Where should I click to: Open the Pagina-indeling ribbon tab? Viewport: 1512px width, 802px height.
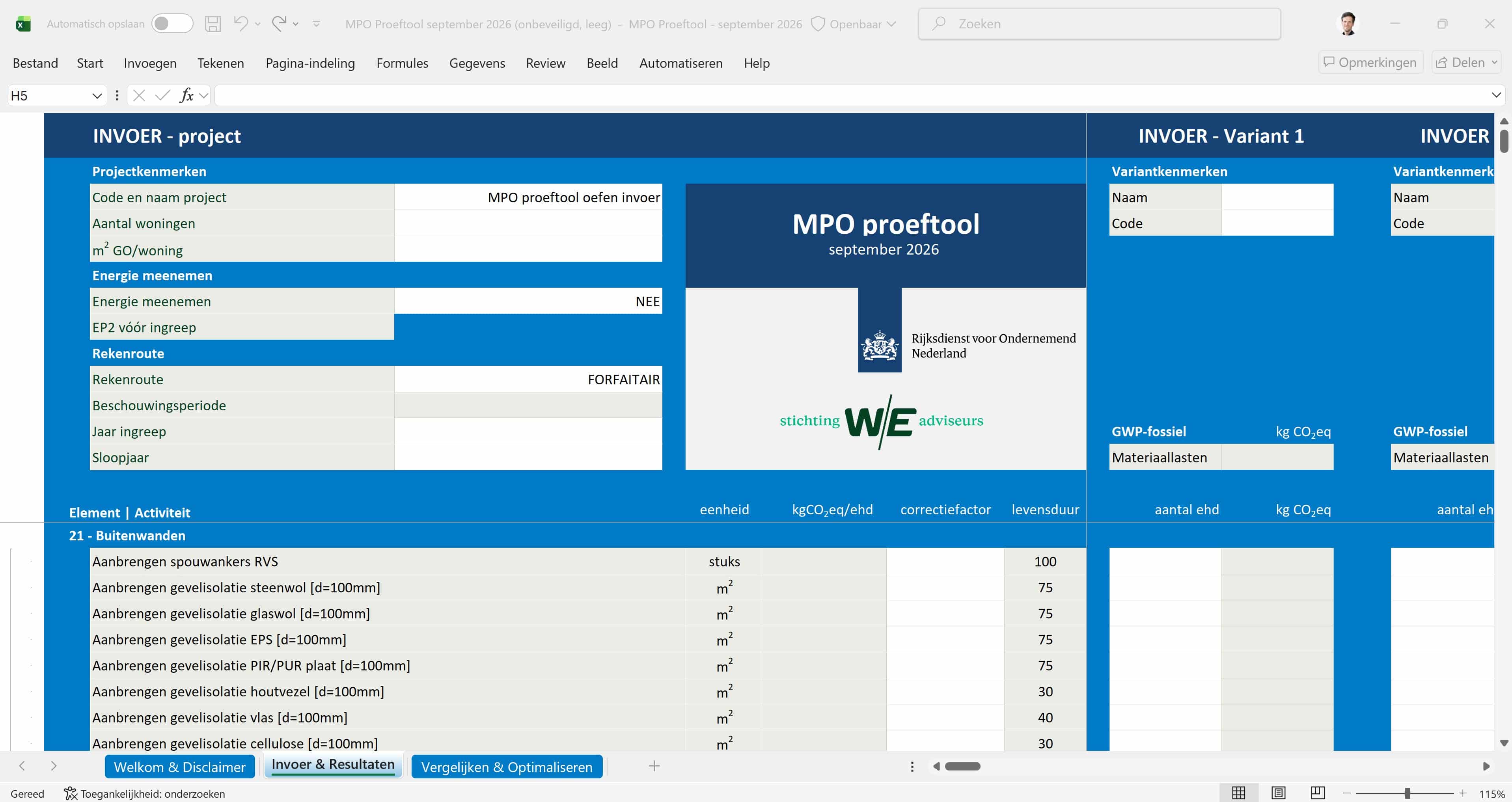(310, 63)
